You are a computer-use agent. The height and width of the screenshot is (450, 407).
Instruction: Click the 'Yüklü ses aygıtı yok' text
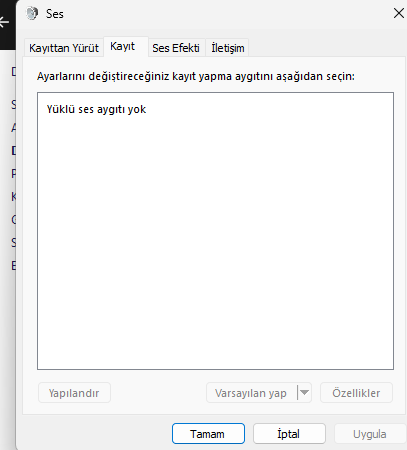(x=96, y=109)
